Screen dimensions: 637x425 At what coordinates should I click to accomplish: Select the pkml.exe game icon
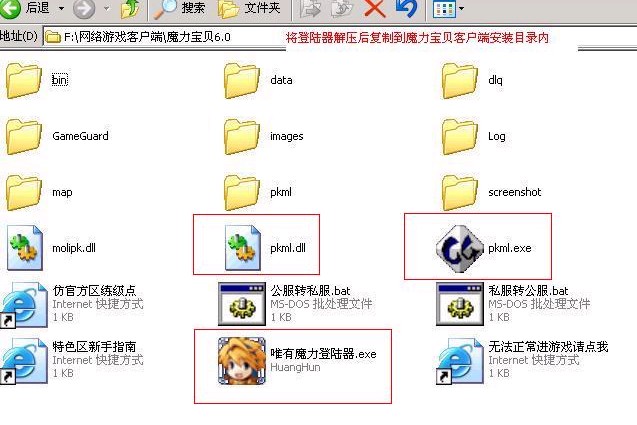click(x=460, y=248)
